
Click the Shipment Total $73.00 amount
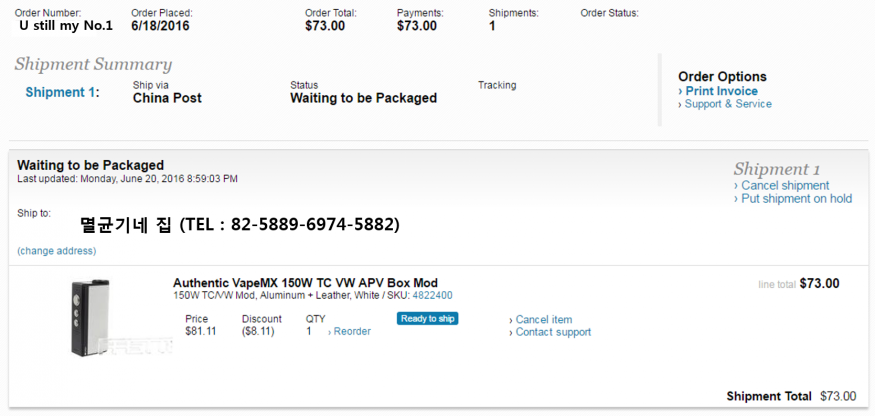coord(839,396)
